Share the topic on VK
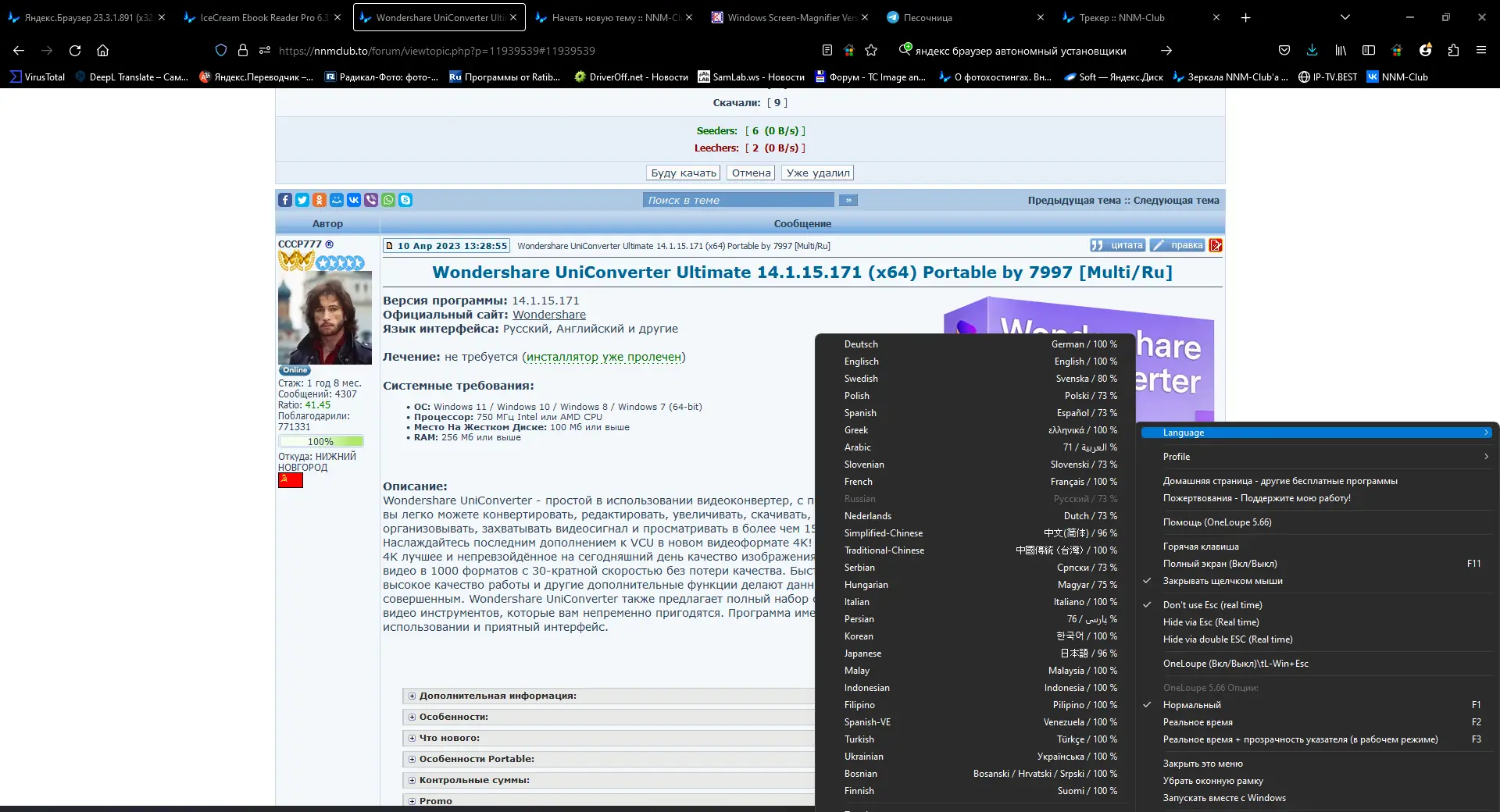This screenshot has height=812, width=1500. click(354, 200)
